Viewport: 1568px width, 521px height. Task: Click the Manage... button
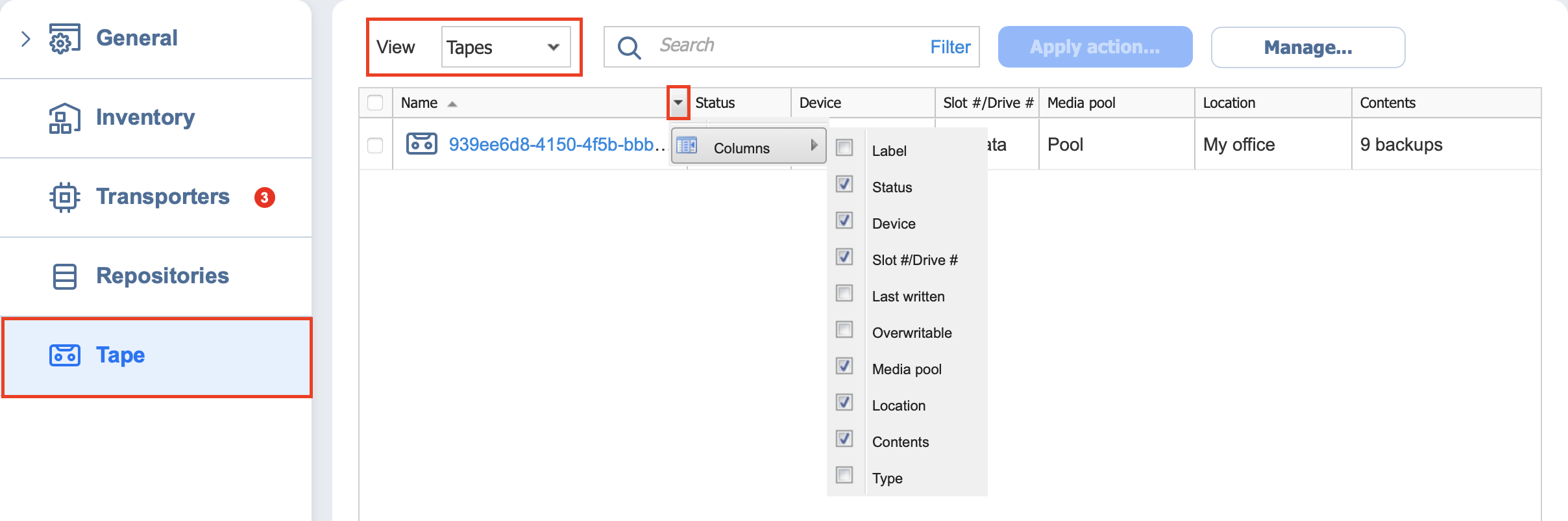pyautogui.click(x=1307, y=47)
